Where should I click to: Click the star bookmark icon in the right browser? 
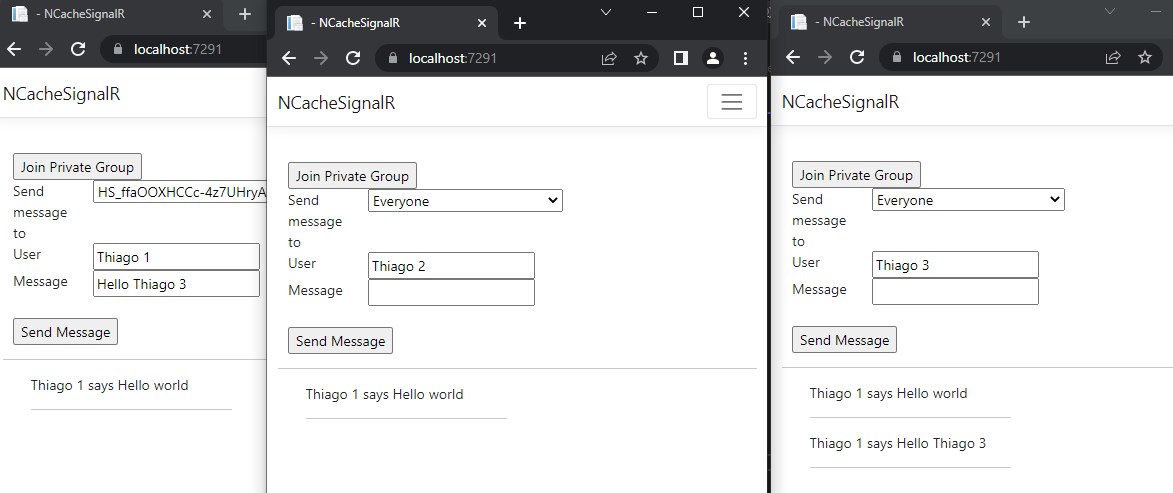pyautogui.click(x=1145, y=57)
